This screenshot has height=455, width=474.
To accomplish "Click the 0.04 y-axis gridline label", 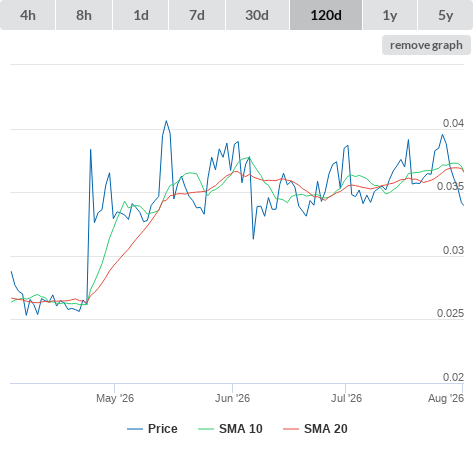I will pyautogui.click(x=453, y=123).
